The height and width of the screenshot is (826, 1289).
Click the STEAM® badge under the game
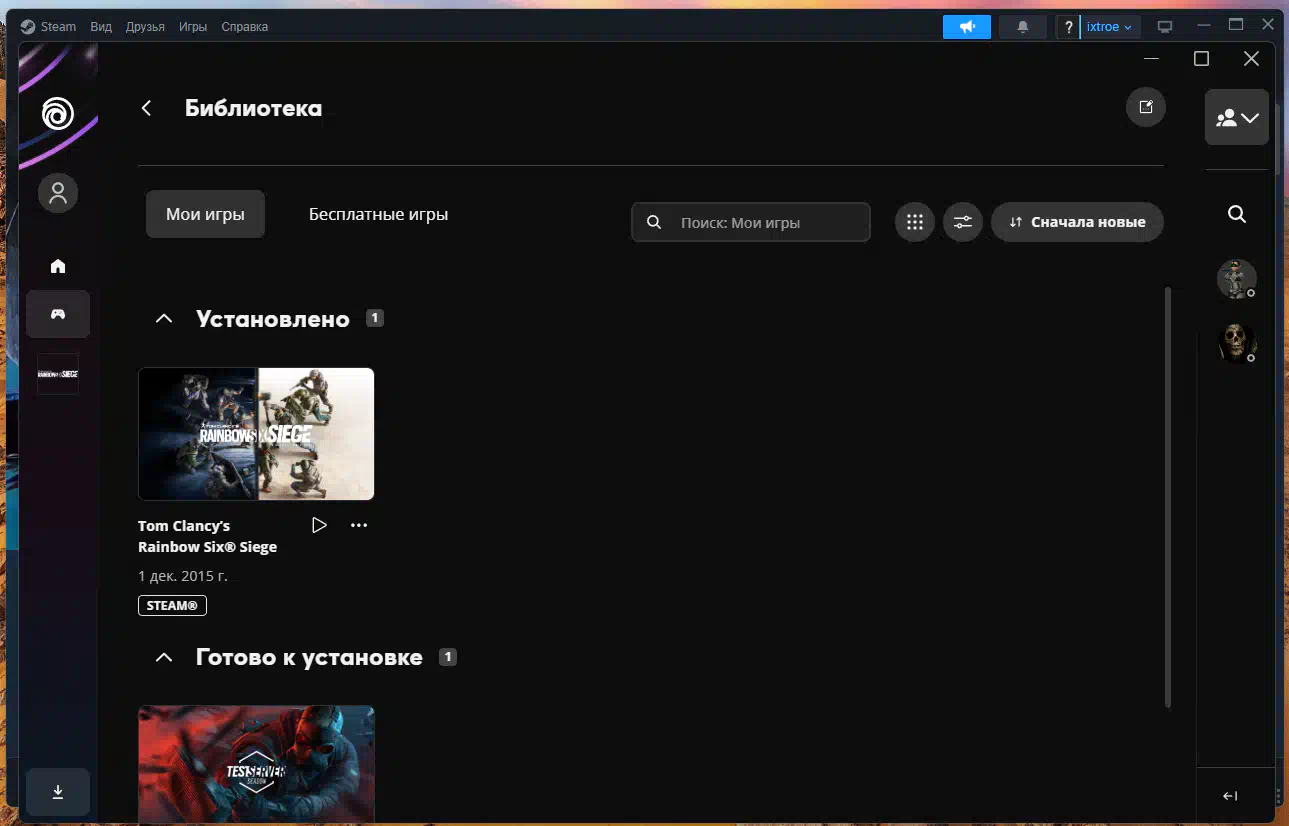point(172,605)
